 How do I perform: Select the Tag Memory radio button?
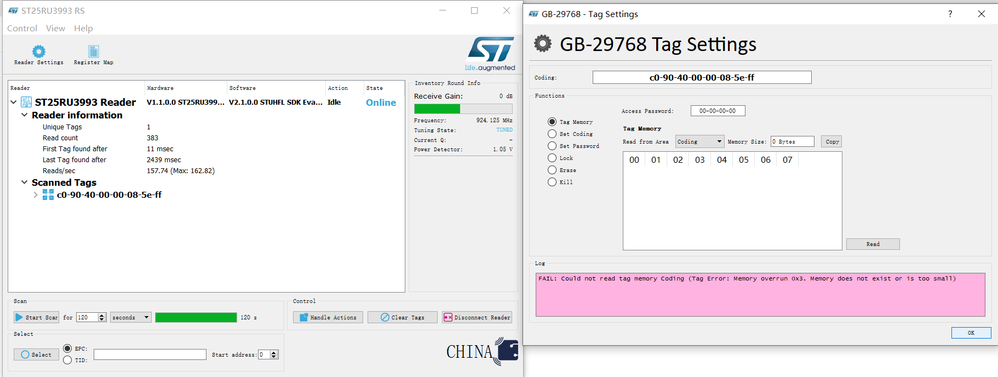tap(552, 122)
